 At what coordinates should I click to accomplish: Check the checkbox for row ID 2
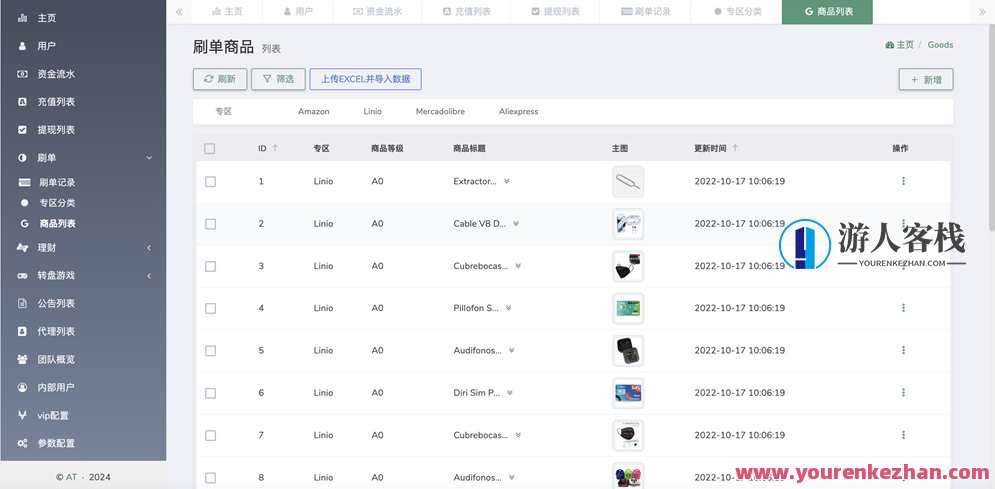click(210, 224)
